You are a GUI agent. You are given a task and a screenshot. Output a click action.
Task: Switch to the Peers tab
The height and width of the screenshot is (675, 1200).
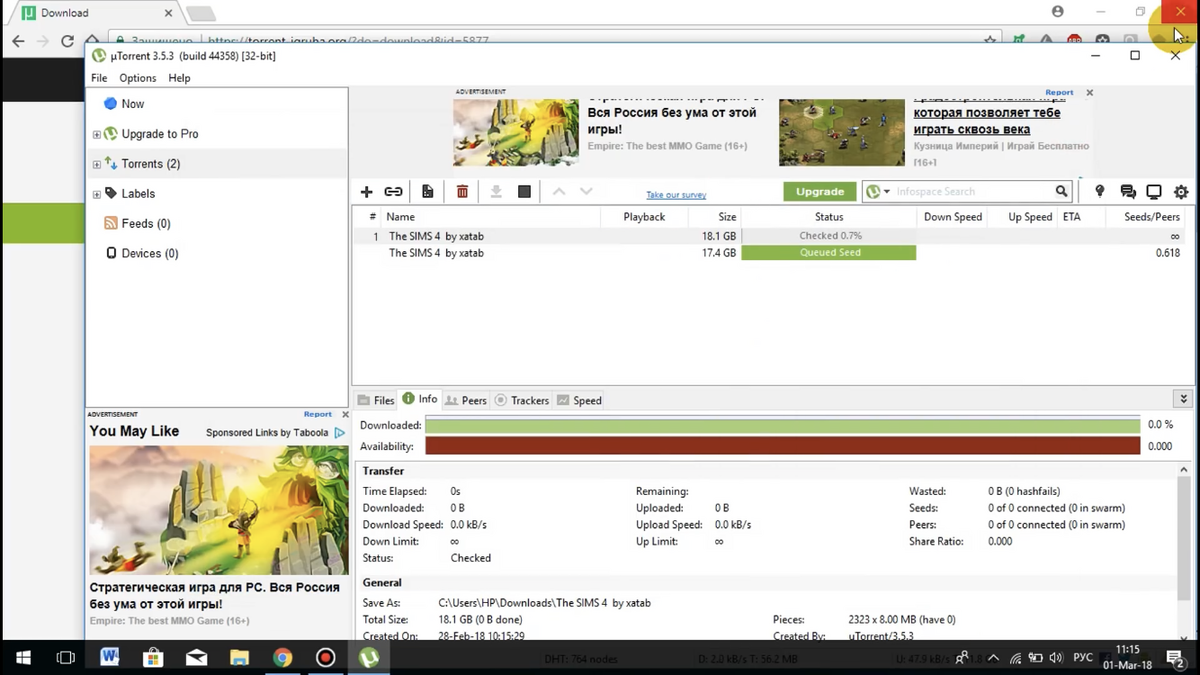[x=466, y=400]
